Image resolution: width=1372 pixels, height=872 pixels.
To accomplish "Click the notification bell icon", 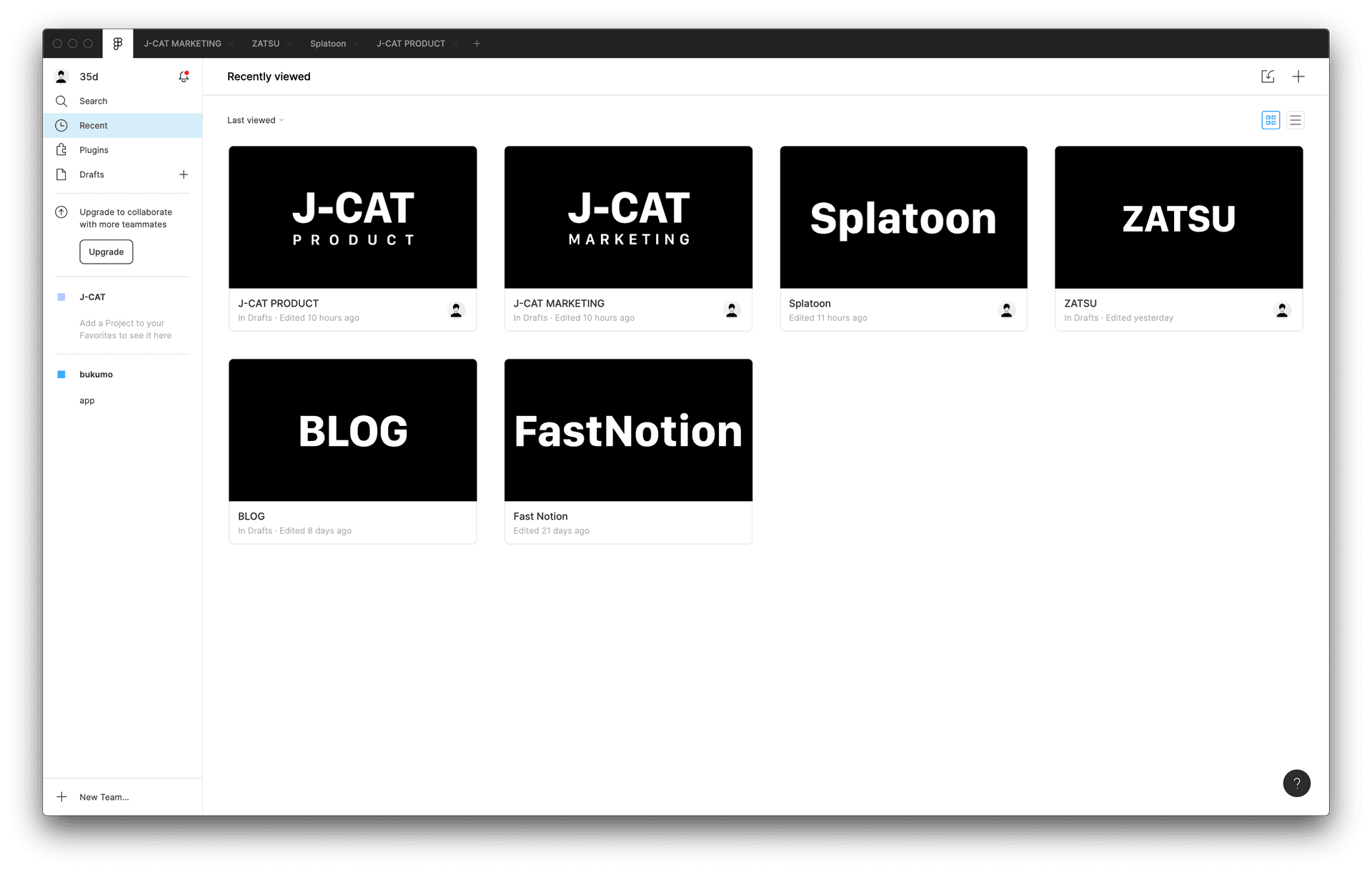I will tap(183, 76).
